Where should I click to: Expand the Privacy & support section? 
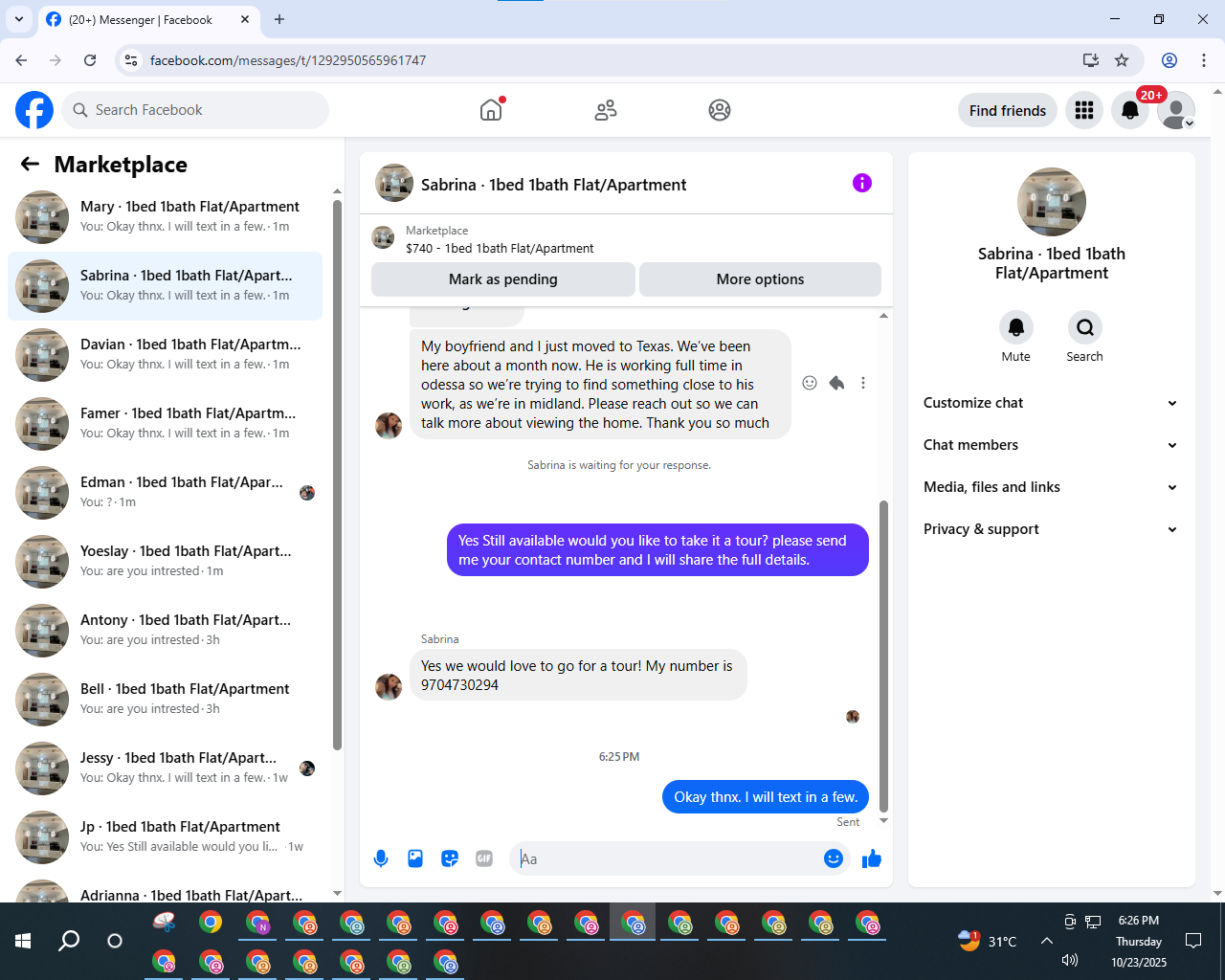(1051, 529)
